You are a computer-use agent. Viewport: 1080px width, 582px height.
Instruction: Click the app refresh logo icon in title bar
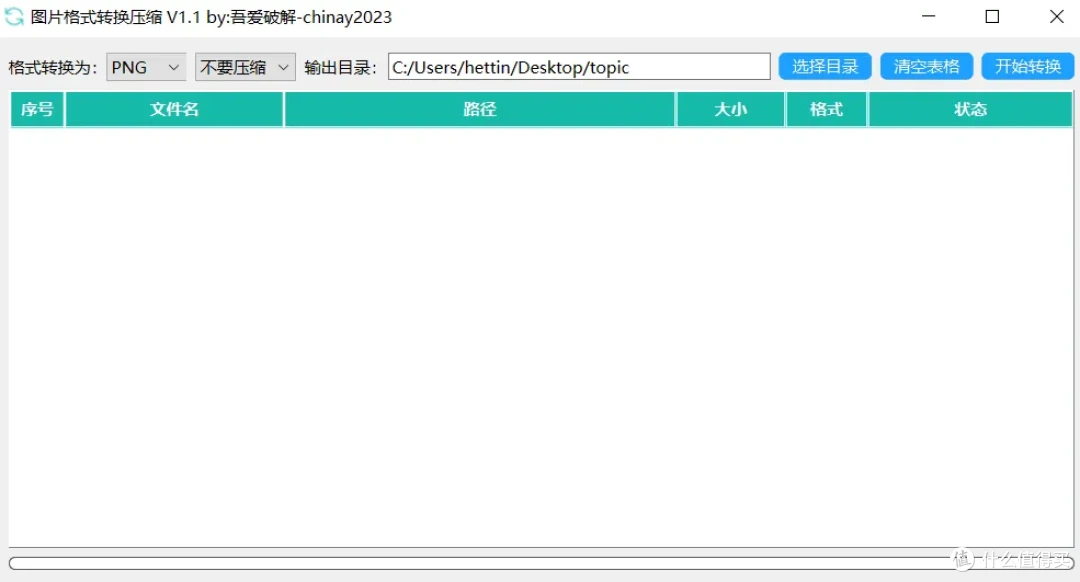point(14,17)
